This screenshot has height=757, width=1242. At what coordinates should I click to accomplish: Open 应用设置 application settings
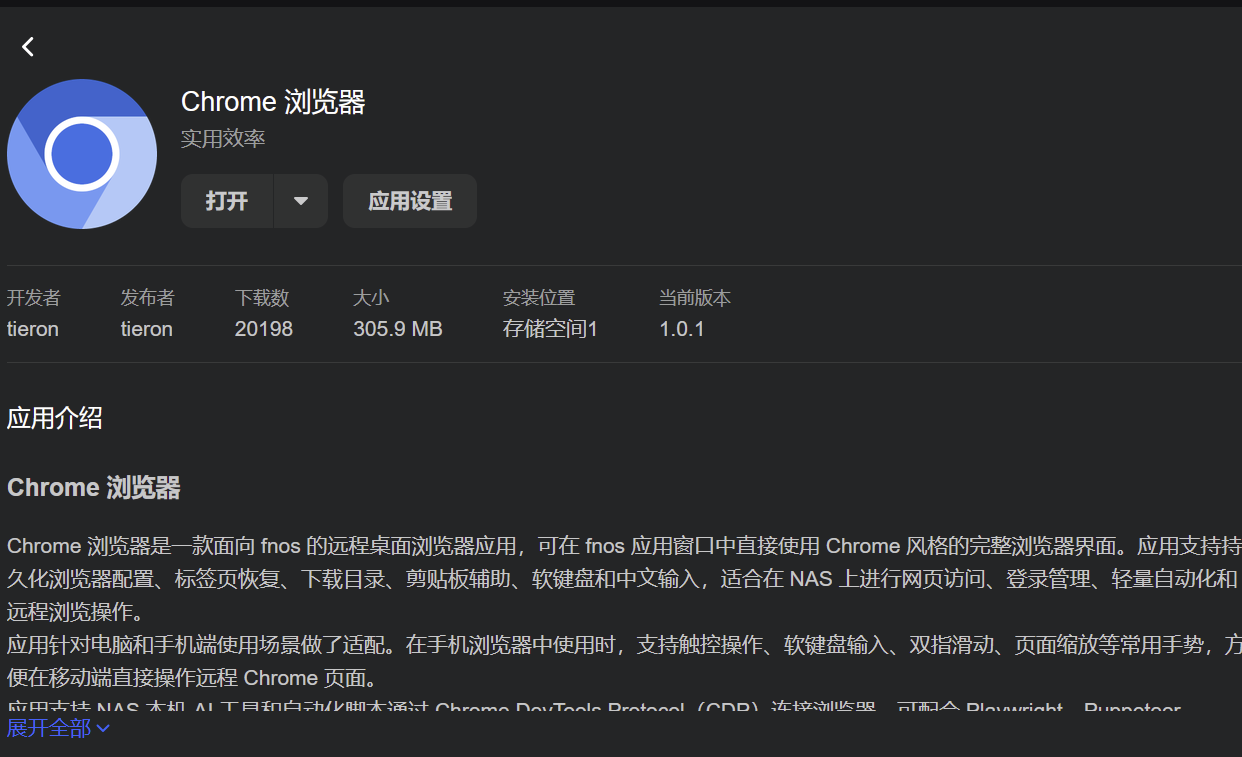click(410, 201)
